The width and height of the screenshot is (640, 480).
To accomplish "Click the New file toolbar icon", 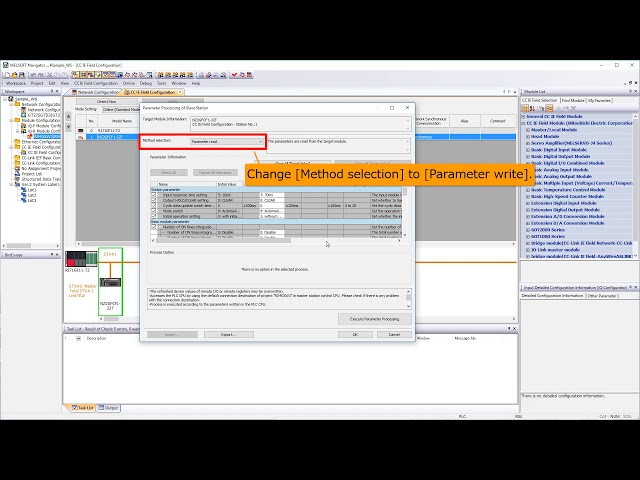I will click(7, 75).
